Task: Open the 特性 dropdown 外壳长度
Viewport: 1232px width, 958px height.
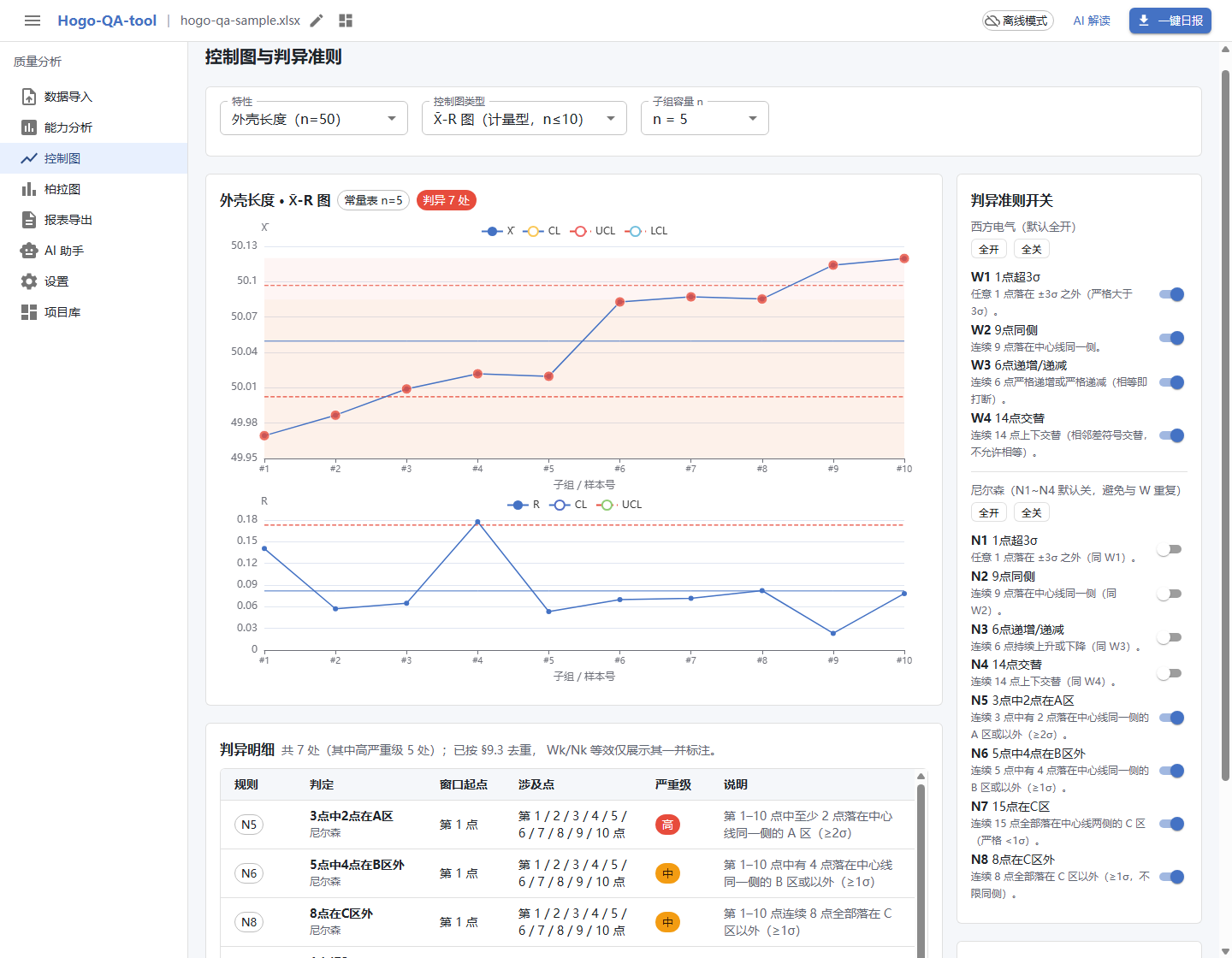Action: coord(314,118)
